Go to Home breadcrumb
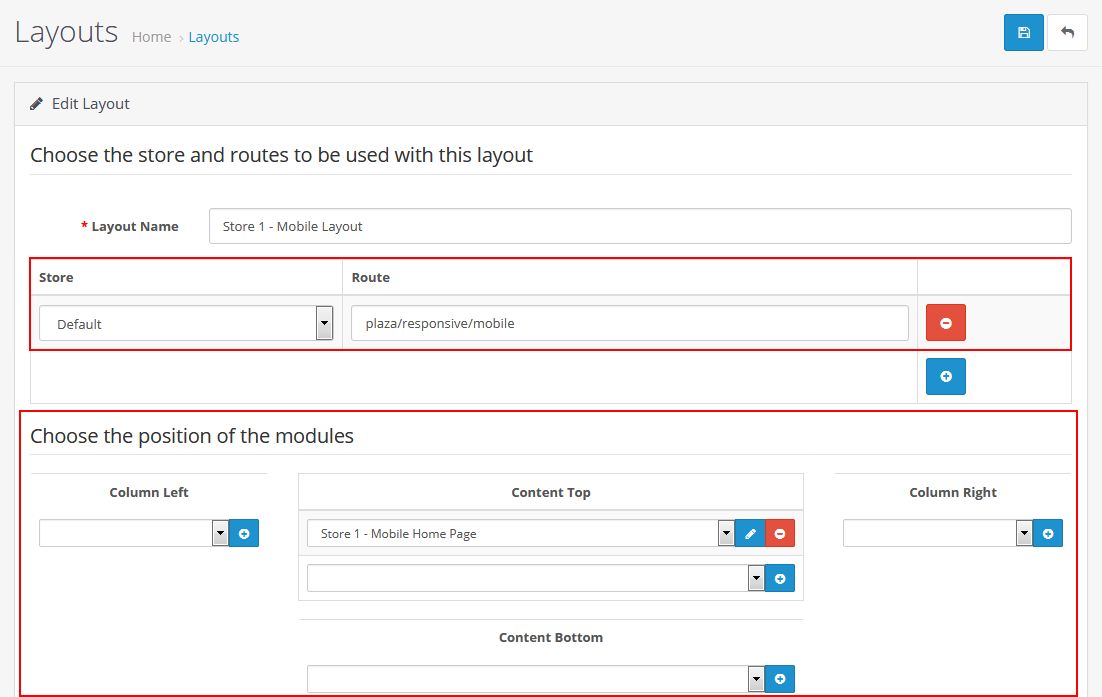 click(x=151, y=37)
